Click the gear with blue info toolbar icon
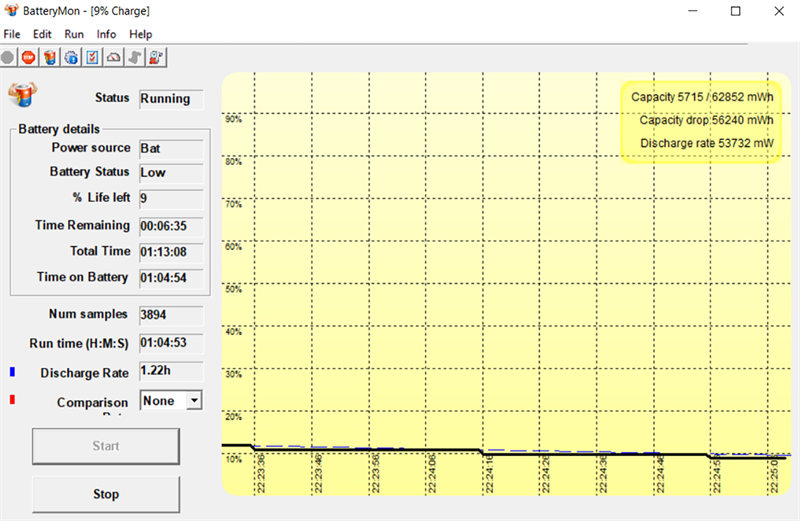The width and height of the screenshot is (800, 521). (x=71, y=58)
